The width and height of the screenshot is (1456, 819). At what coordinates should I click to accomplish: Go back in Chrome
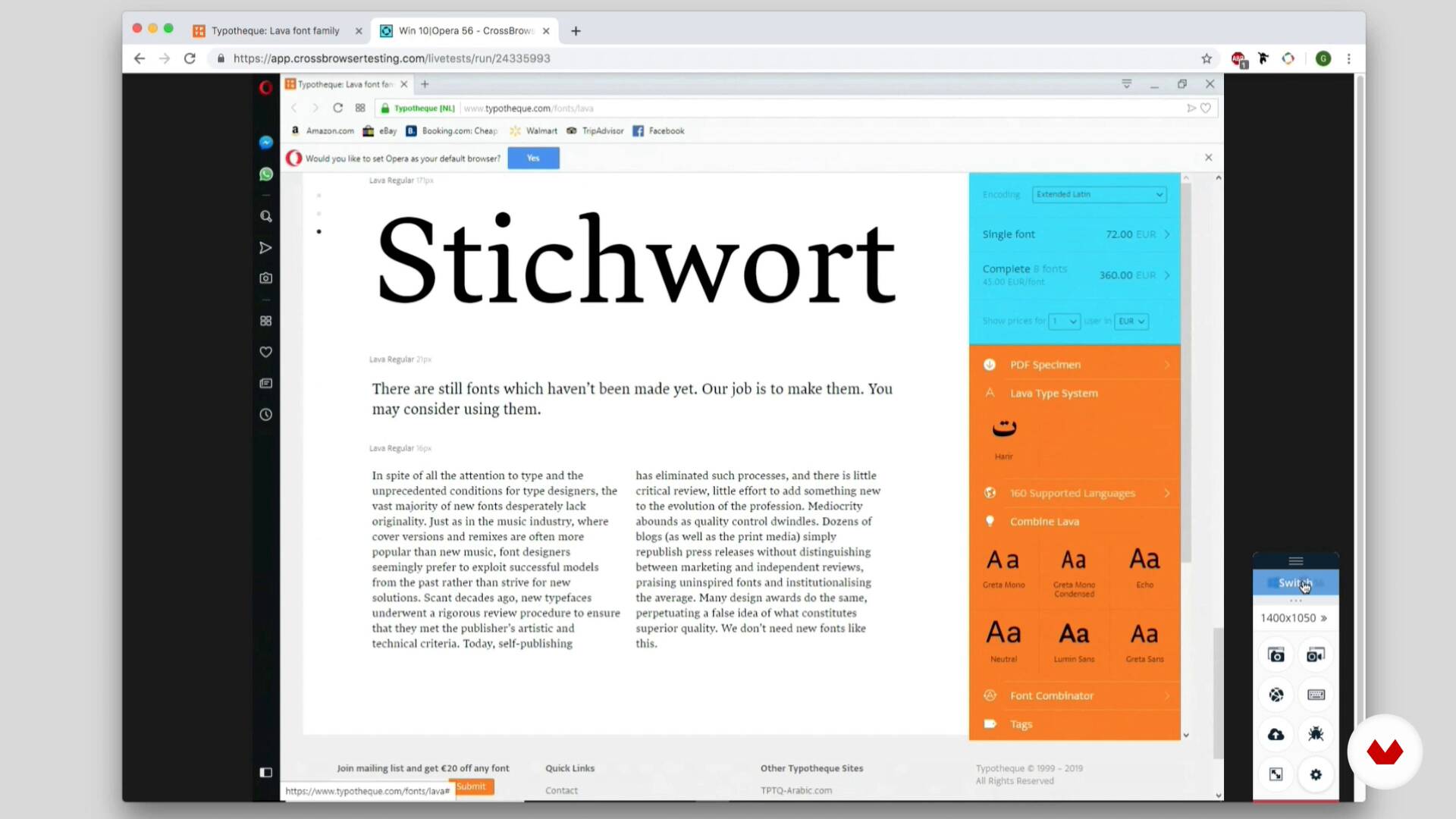click(x=139, y=58)
